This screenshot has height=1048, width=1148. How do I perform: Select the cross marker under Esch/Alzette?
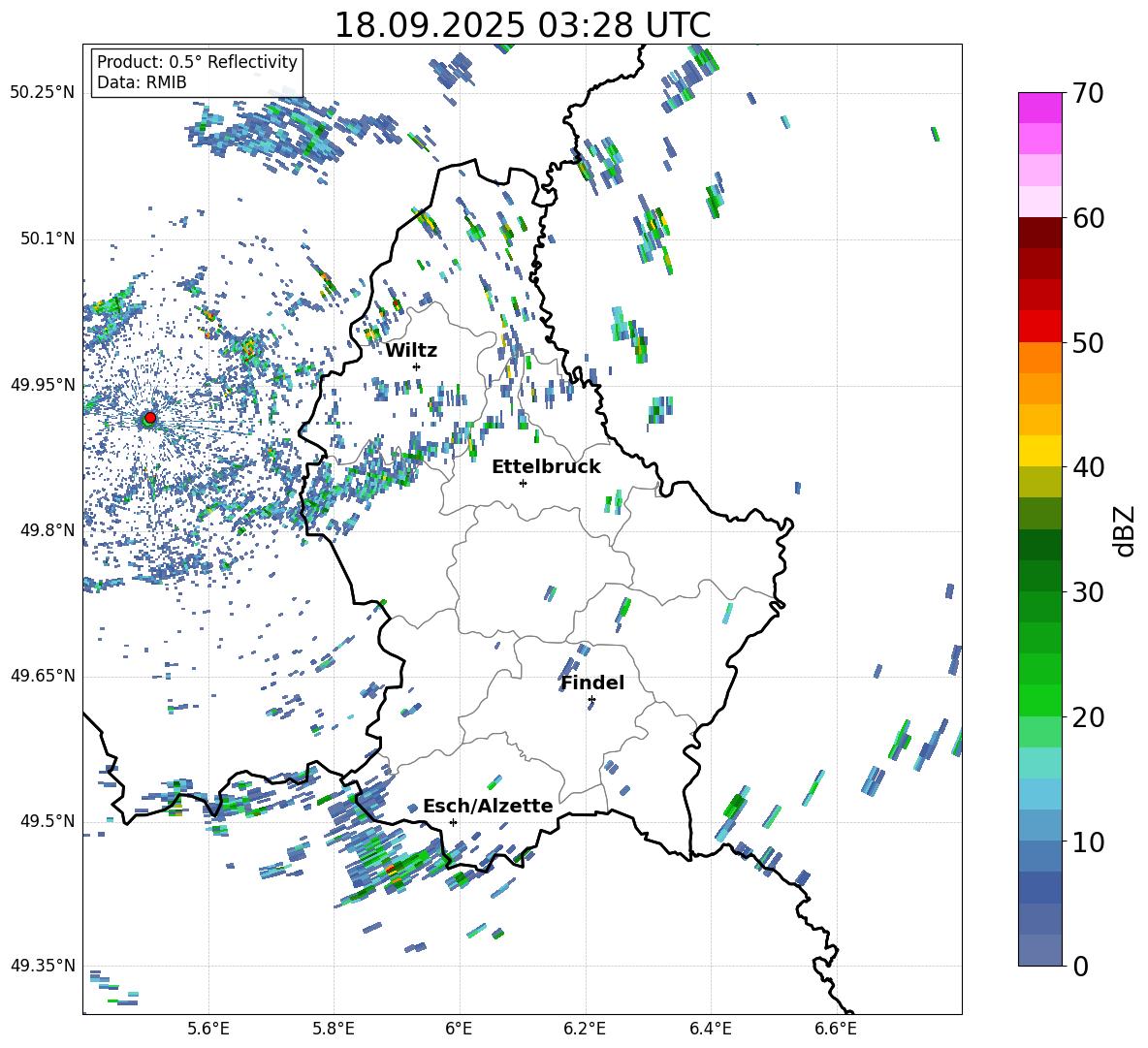tap(453, 822)
